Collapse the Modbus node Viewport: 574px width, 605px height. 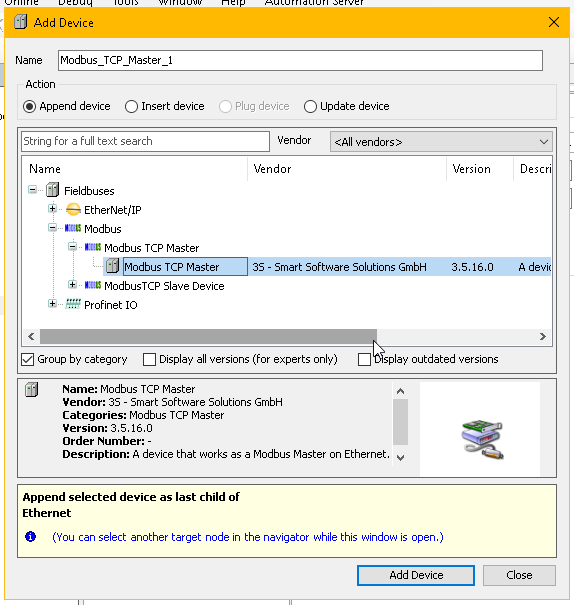tap(52, 227)
